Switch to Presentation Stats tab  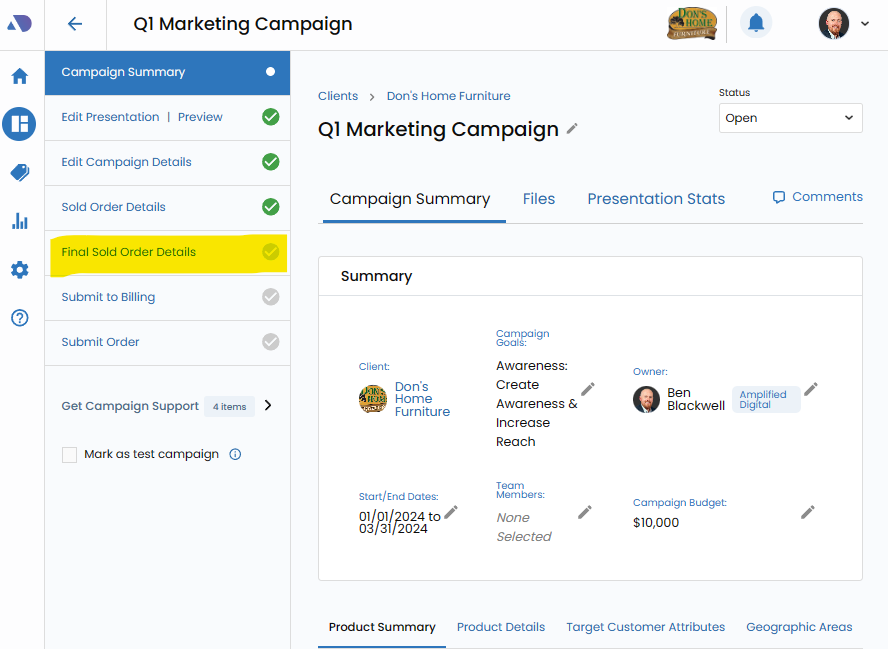click(656, 199)
